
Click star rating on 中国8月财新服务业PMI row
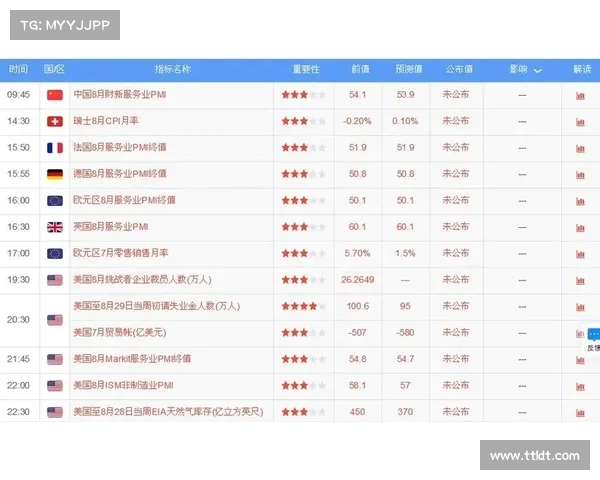tap(303, 95)
